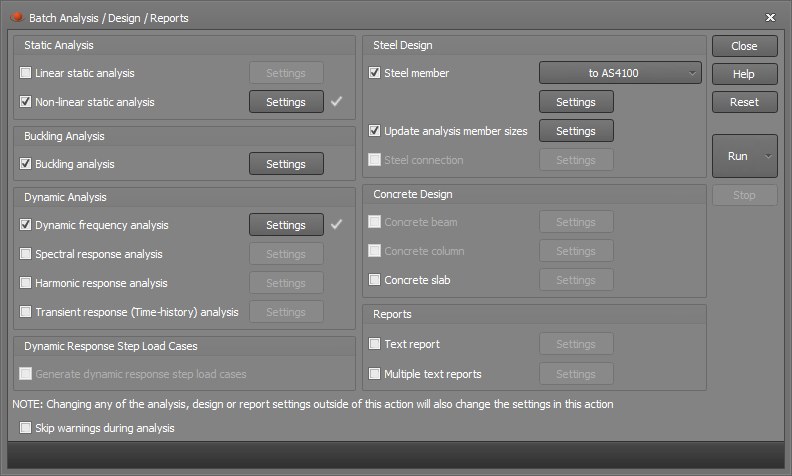Screen dimensions: 792x476
Task: Enable Multiple text reports checkbox
Action: click(374, 373)
